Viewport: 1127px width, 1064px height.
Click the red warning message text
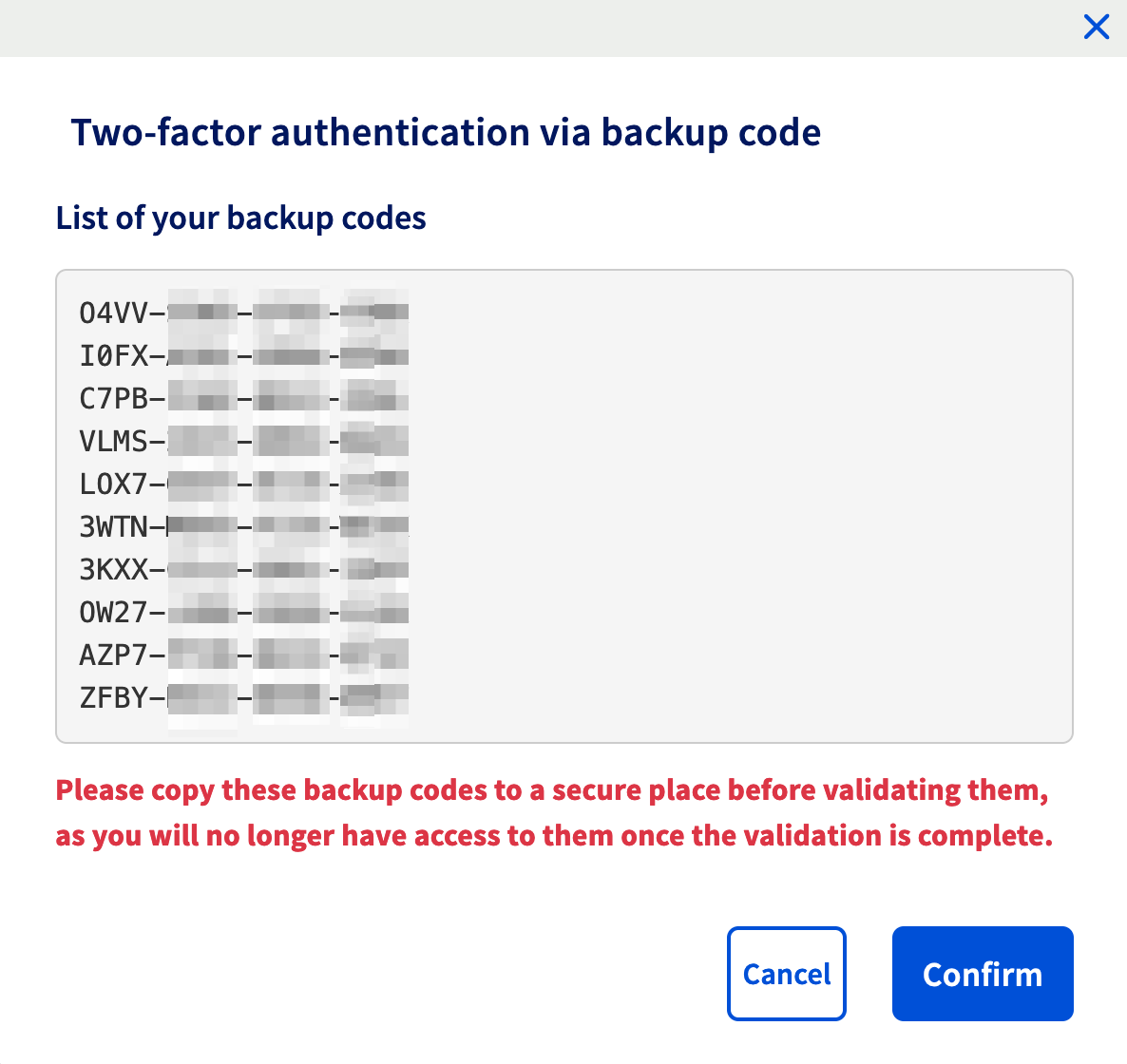pos(555,812)
